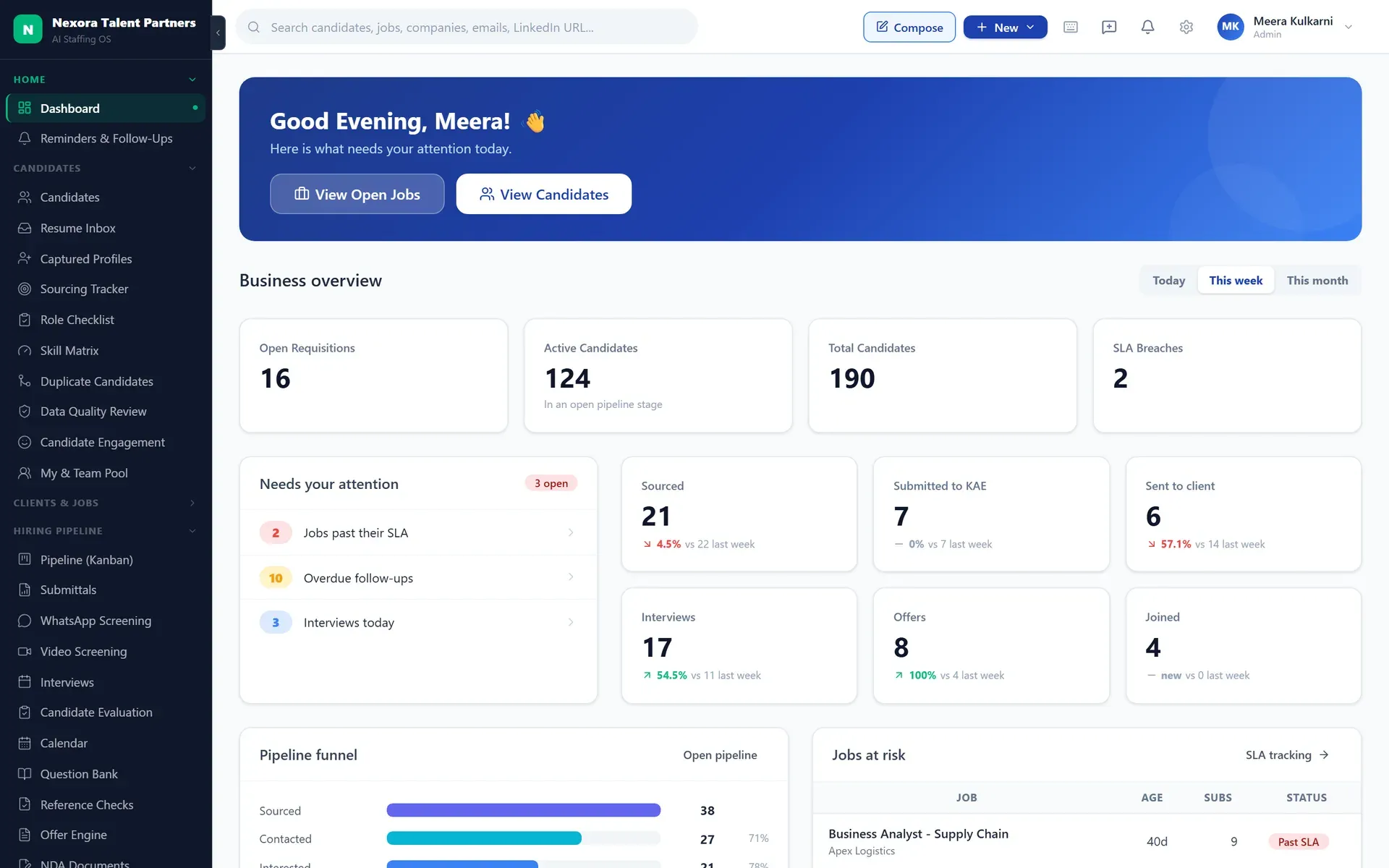Open the notifications bell
1389x868 pixels.
[x=1147, y=27]
